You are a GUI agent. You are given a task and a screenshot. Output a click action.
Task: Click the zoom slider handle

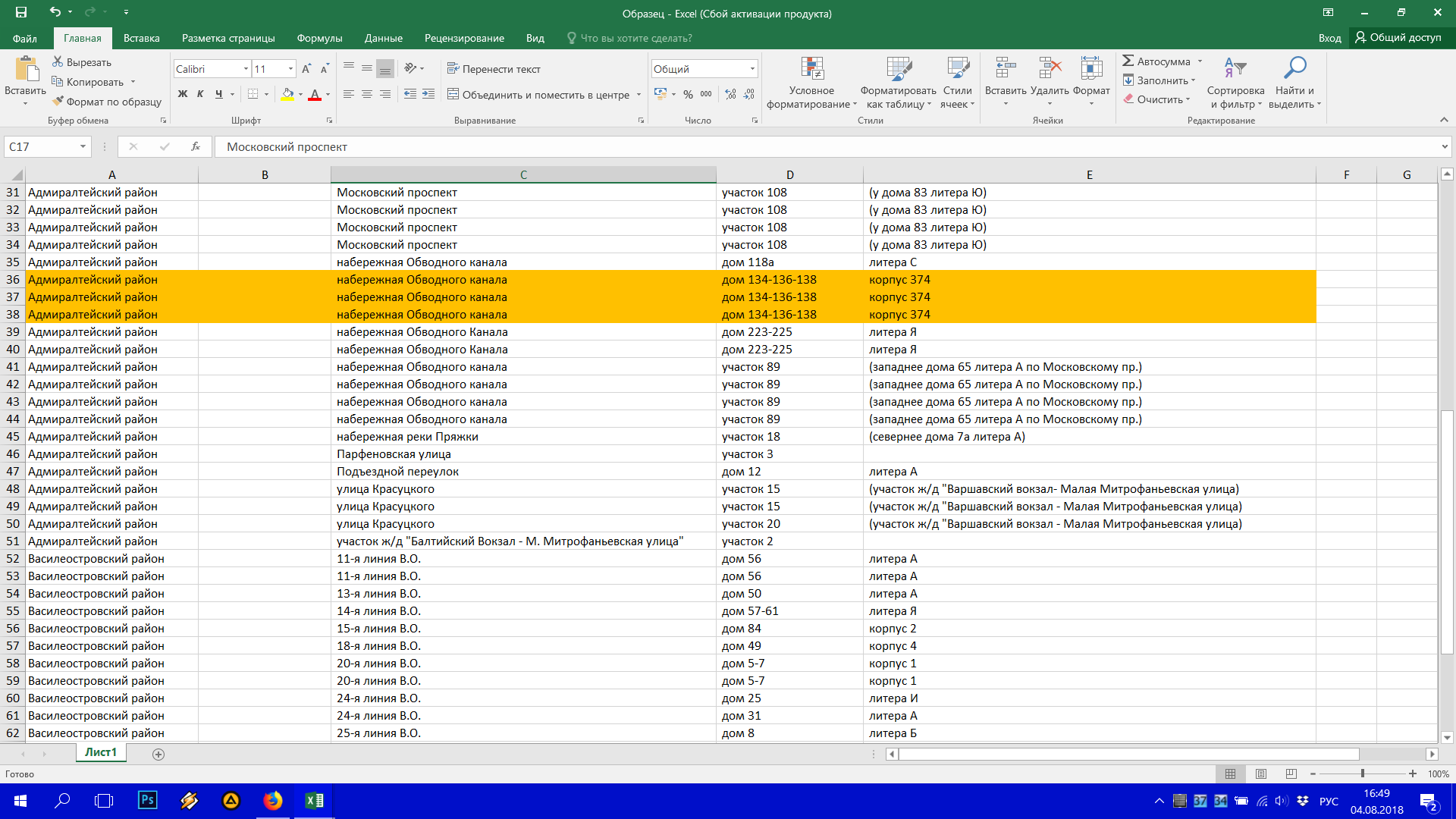(x=1363, y=773)
